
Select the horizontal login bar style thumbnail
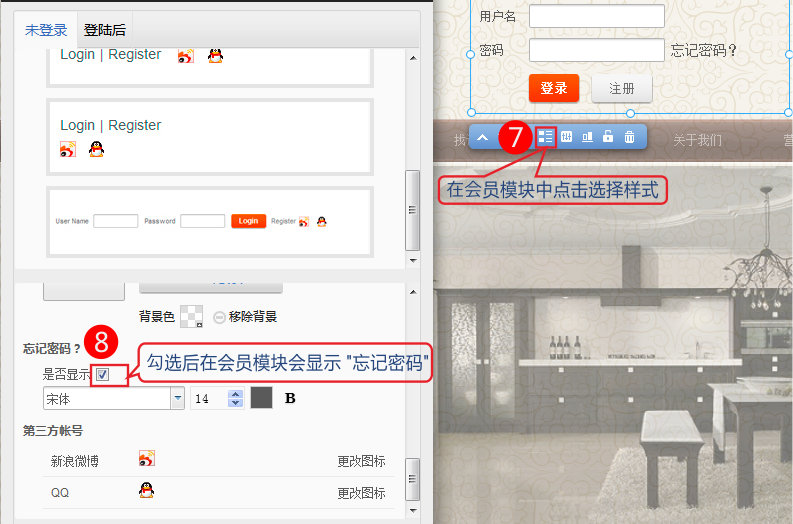click(x=209, y=221)
